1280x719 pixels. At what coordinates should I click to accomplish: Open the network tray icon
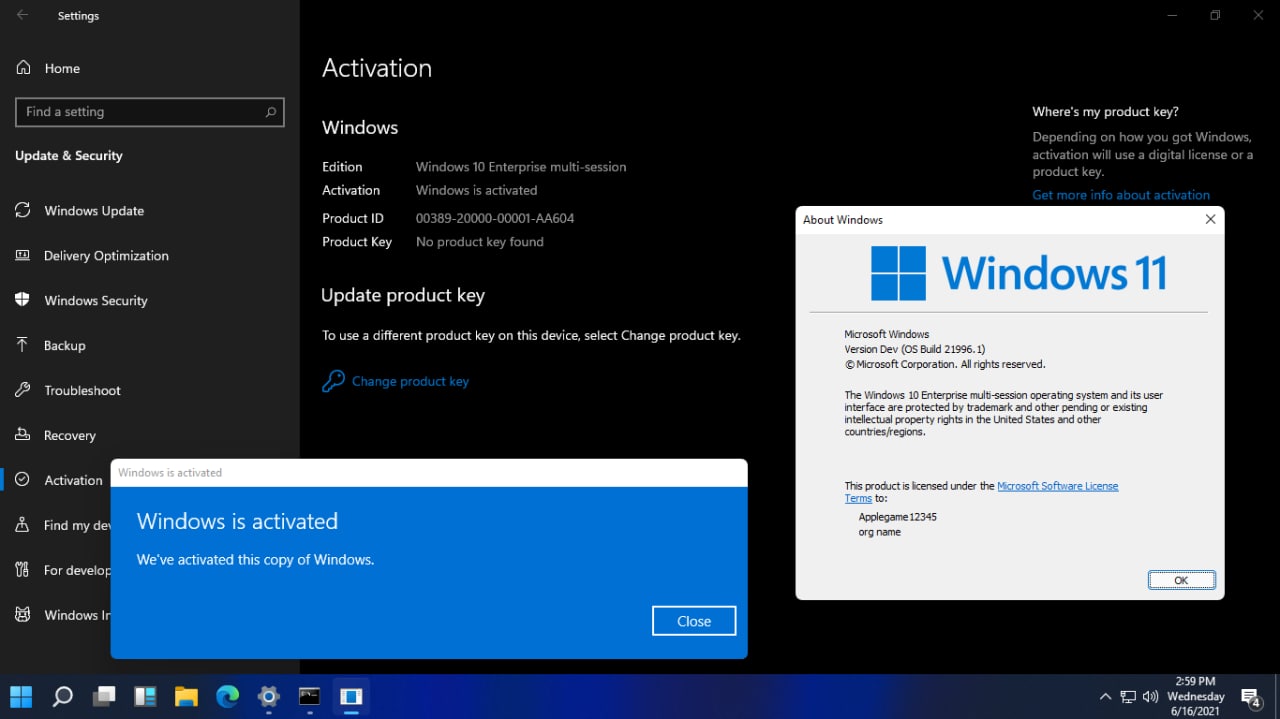[x=1128, y=697]
